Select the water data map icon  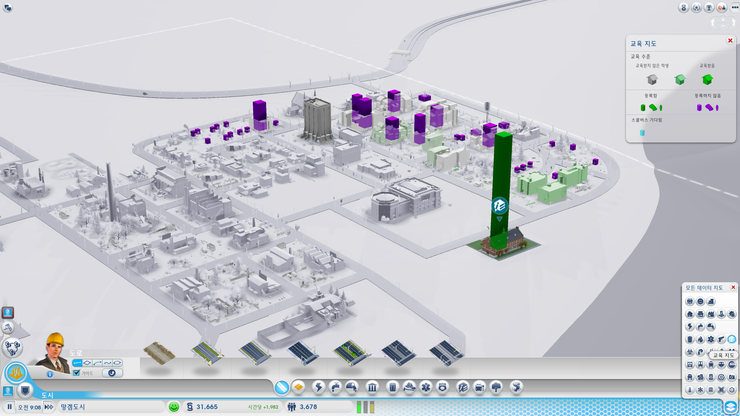[x=700, y=326]
